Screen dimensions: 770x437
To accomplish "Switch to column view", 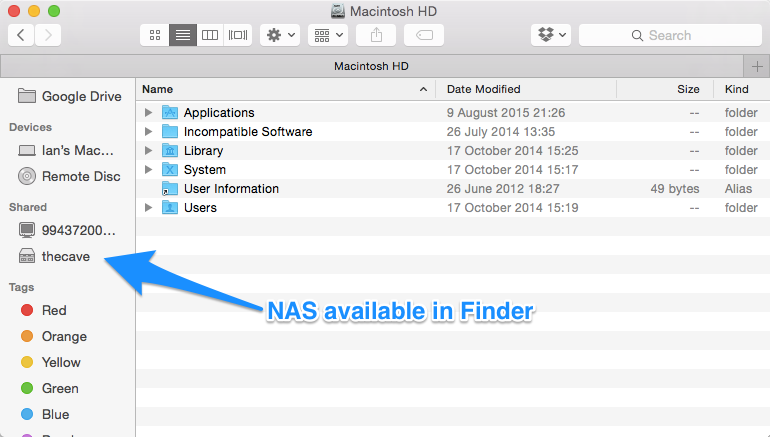I will click(210, 35).
